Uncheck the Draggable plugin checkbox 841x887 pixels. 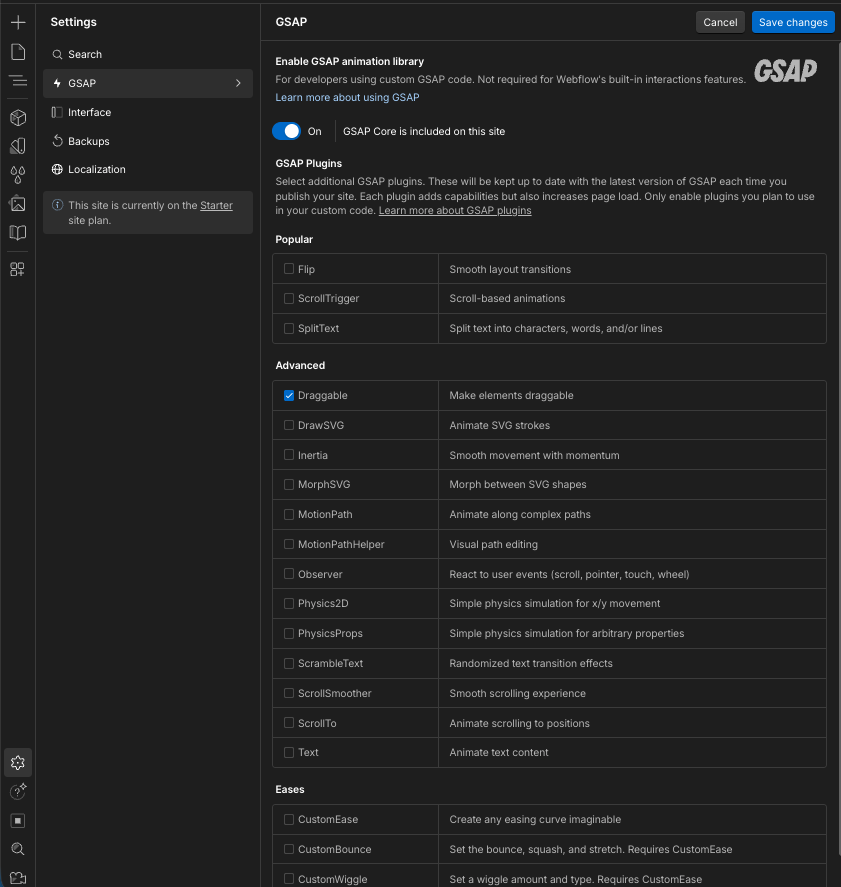coord(289,396)
